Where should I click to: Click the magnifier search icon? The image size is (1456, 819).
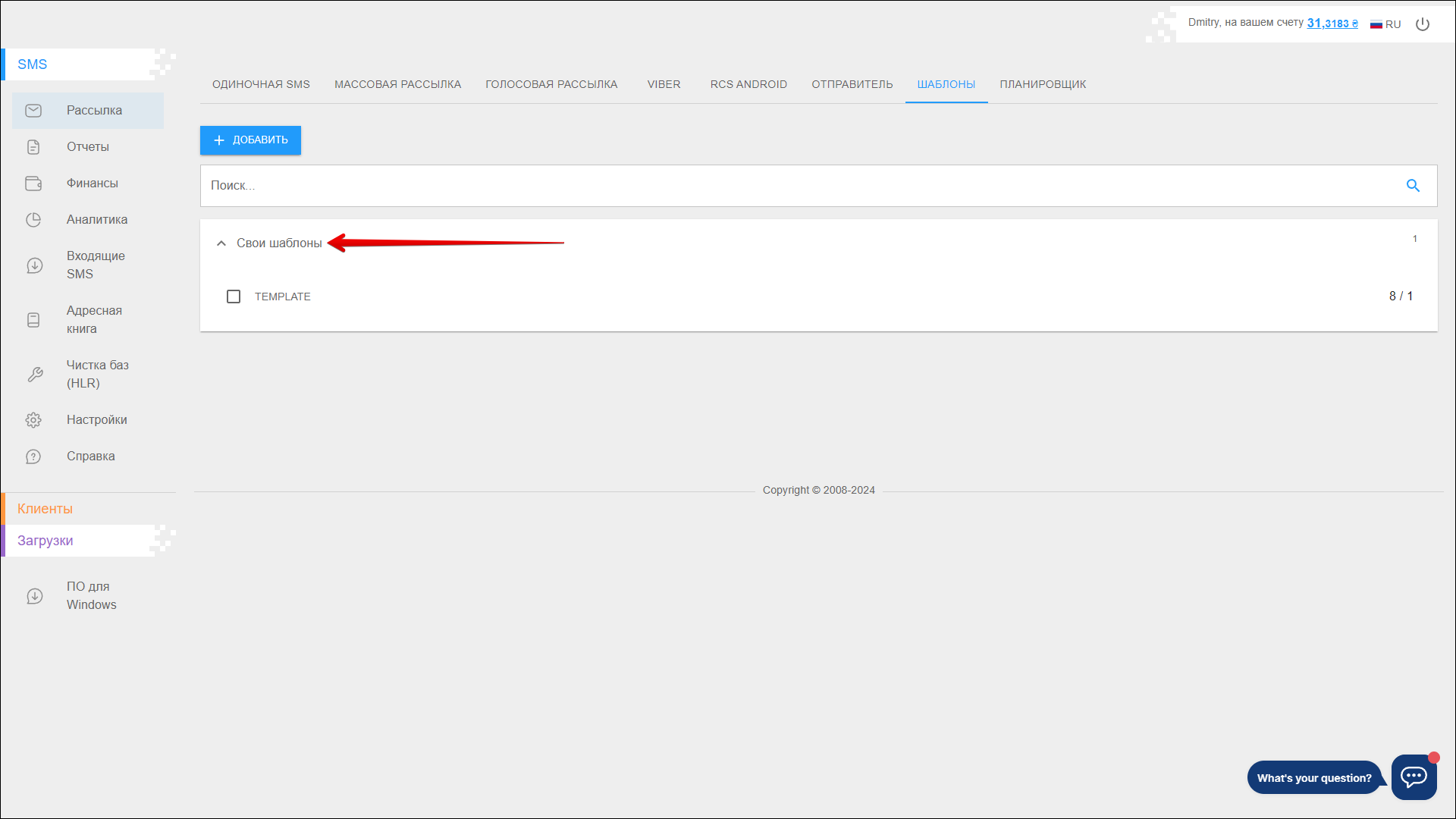(x=1413, y=186)
